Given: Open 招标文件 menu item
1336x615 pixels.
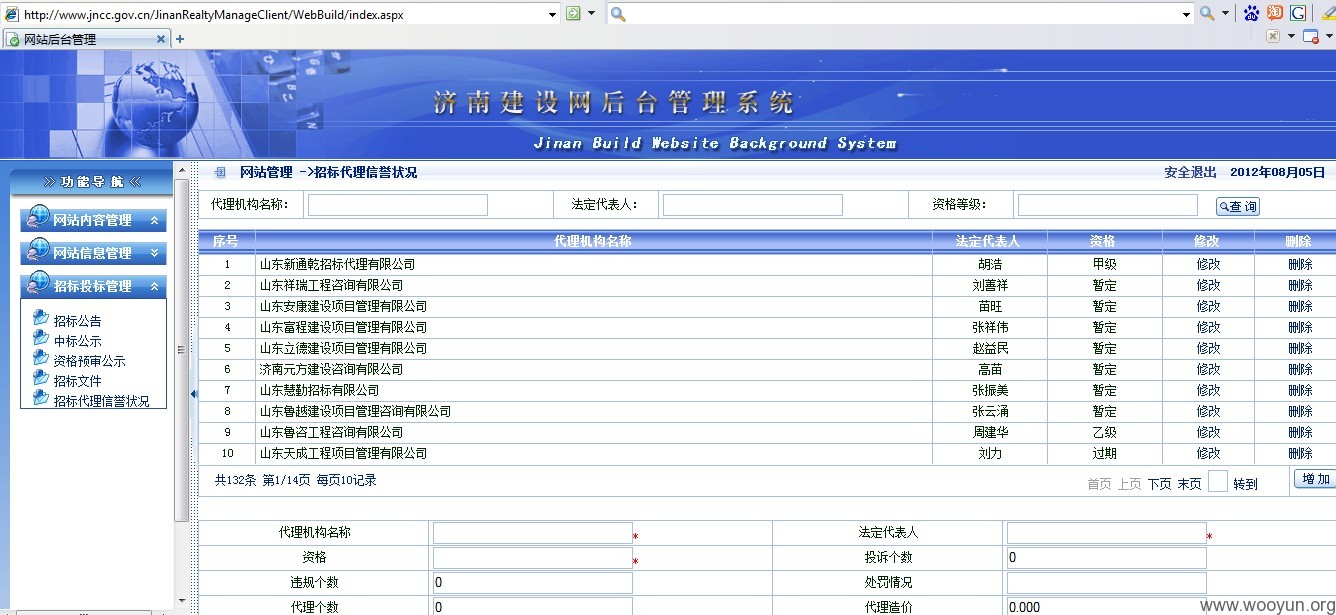Looking at the screenshot, I should [x=77, y=381].
